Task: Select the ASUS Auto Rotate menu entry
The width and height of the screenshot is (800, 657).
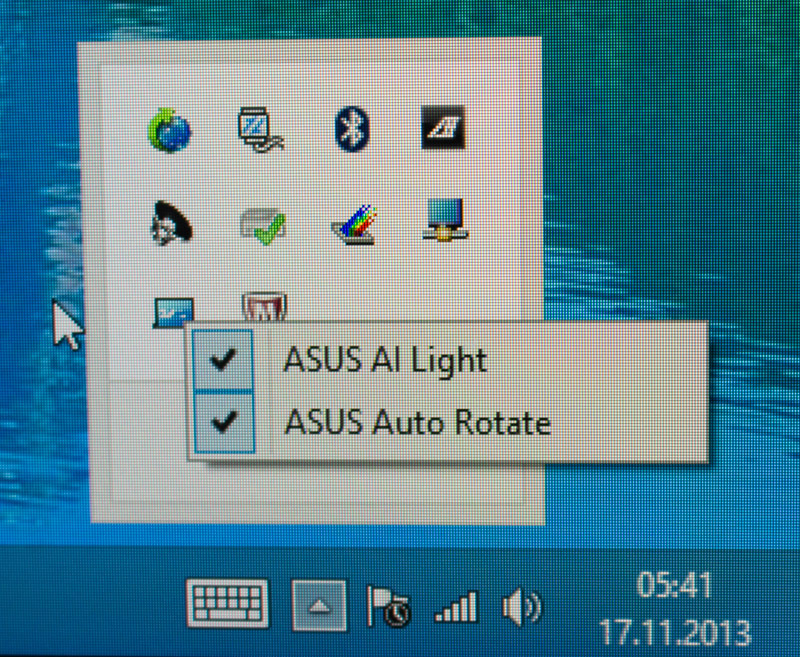Action: [x=448, y=423]
